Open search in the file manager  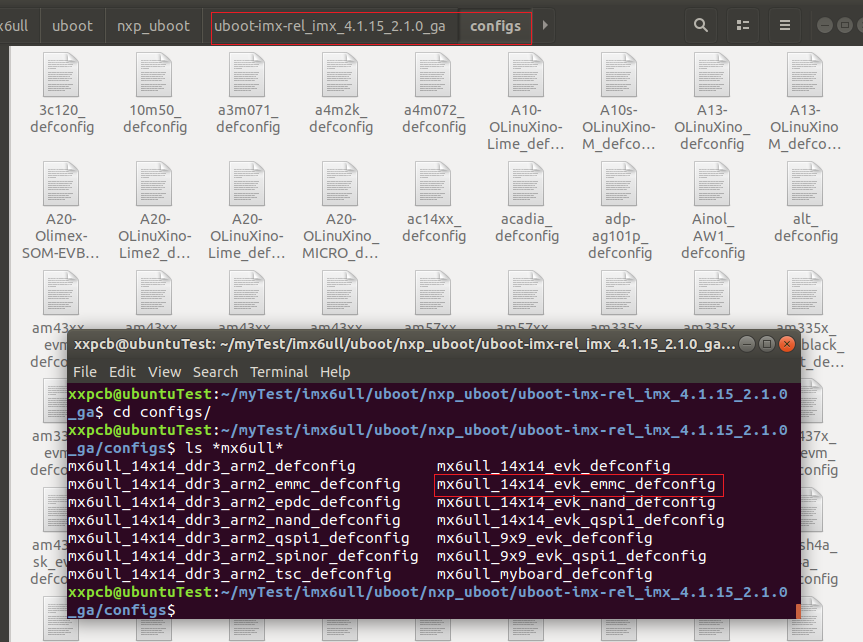701,25
